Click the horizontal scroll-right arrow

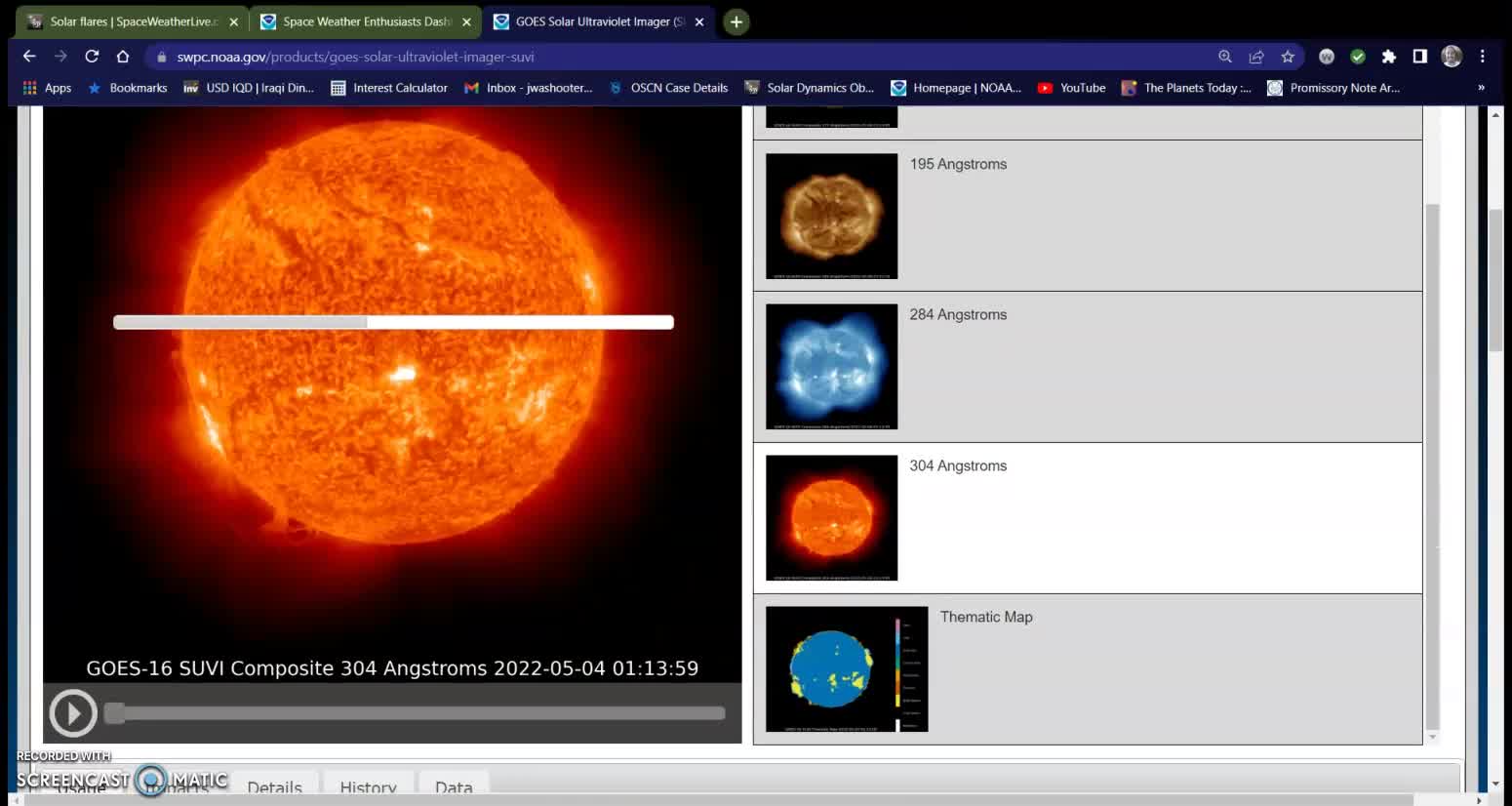[x=1480, y=800]
